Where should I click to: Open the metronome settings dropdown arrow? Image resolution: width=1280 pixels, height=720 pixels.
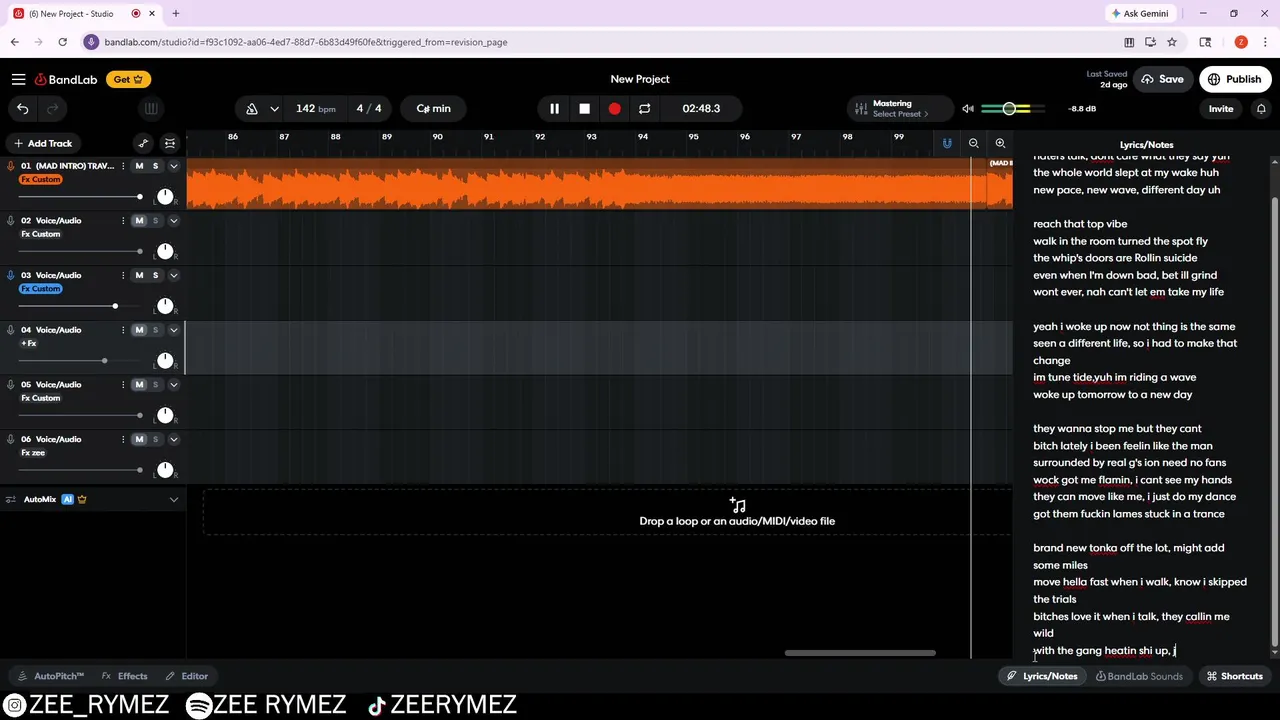pyautogui.click(x=274, y=108)
